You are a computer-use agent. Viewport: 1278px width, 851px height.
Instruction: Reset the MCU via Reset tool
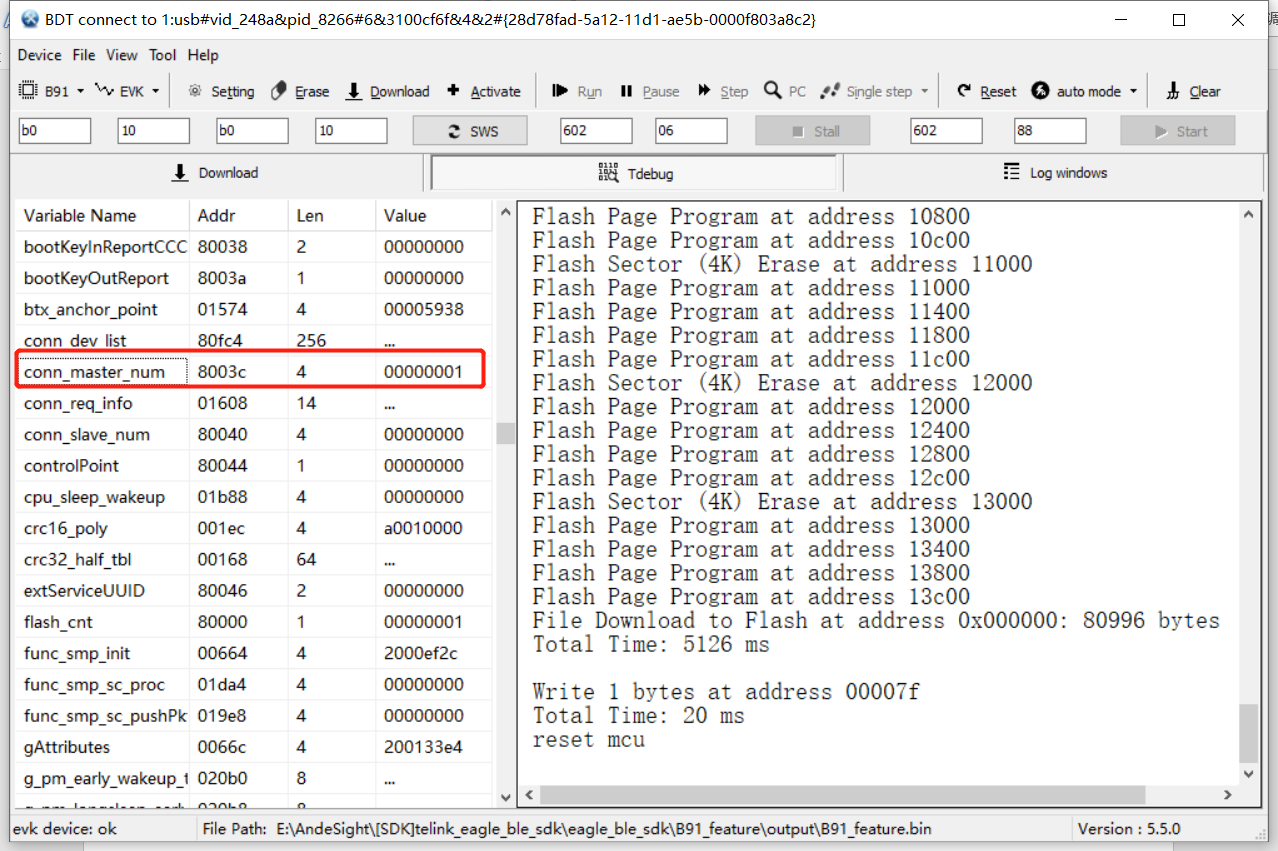(986, 91)
